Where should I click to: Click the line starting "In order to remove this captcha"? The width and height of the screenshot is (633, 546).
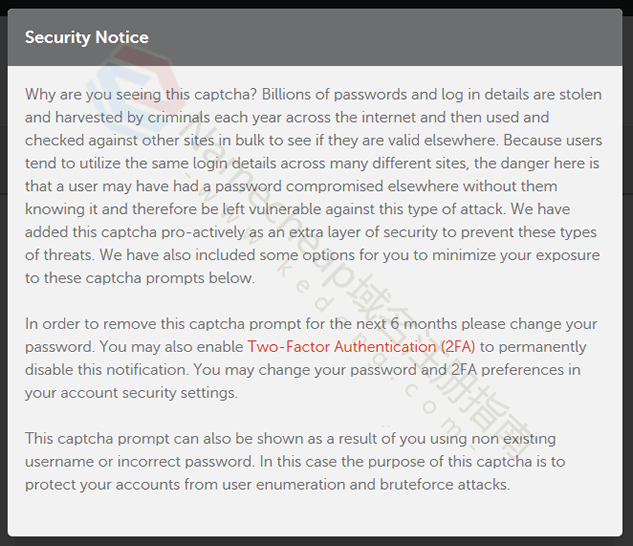[x=311, y=324]
